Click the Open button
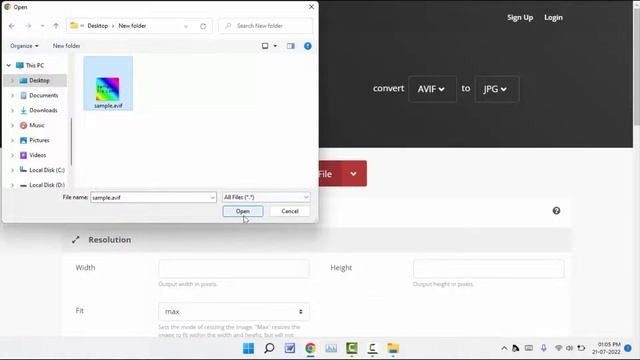Image resolution: width=640 pixels, height=360 pixels. 243,211
